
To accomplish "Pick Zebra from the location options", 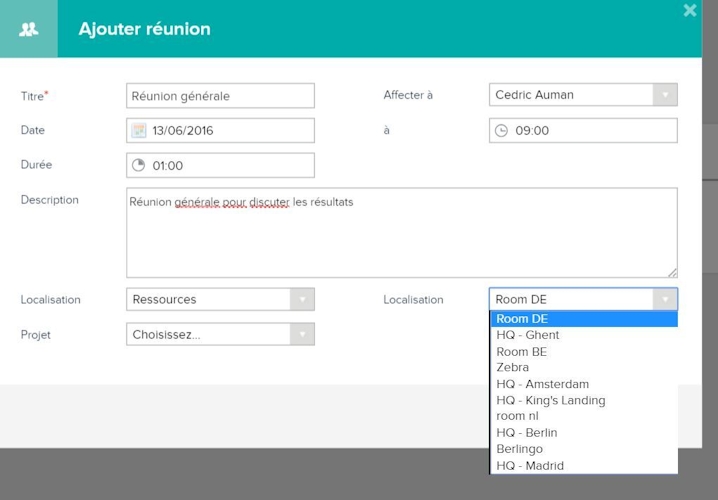I will [x=513, y=368].
